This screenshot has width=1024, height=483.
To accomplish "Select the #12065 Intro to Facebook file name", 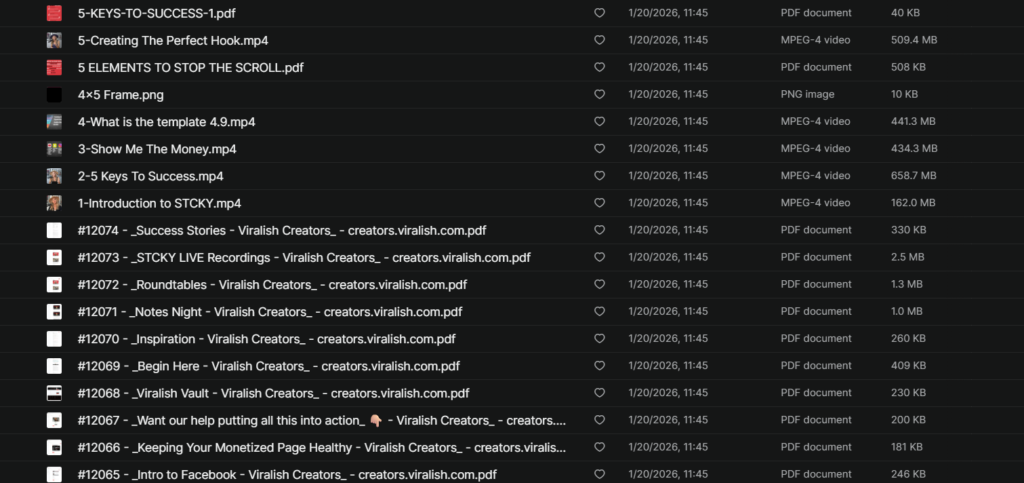I will tap(287, 475).
